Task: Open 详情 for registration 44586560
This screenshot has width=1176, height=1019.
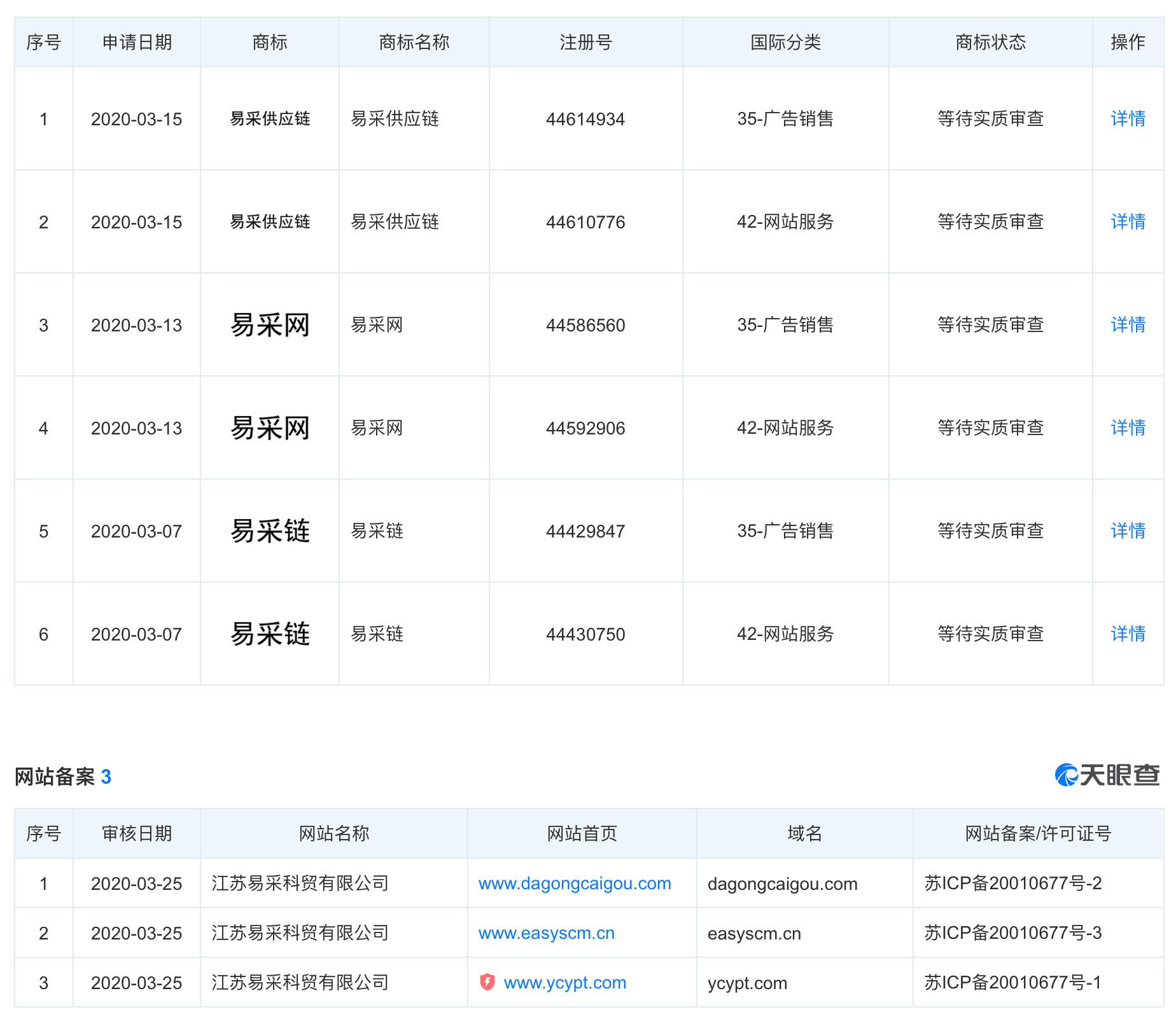Action: coord(1128,324)
